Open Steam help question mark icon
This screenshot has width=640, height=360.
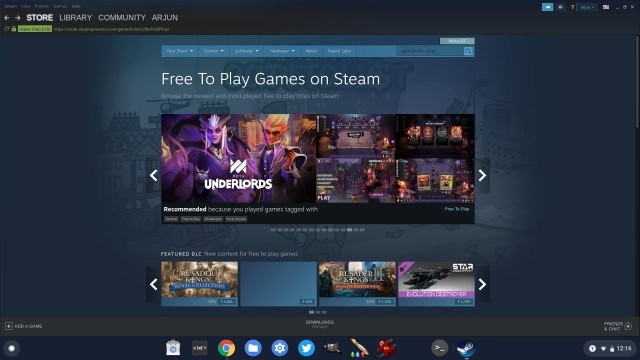pyautogui.click(x=572, y=7)
